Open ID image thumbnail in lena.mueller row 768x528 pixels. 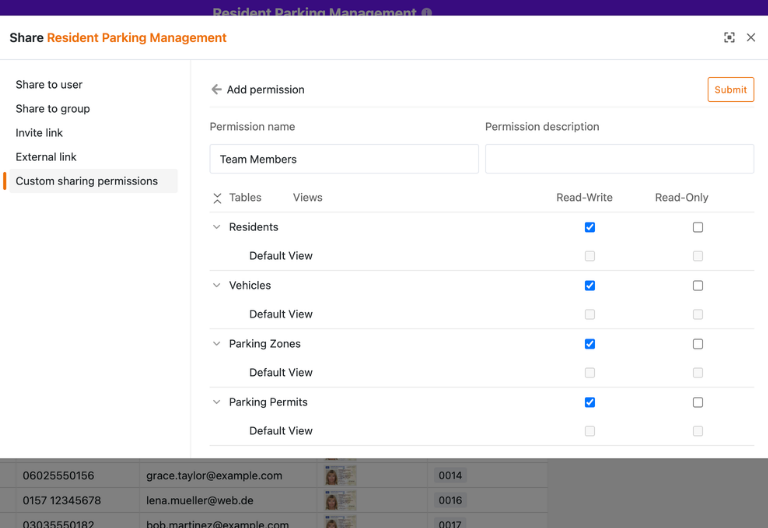coord(340,500)
